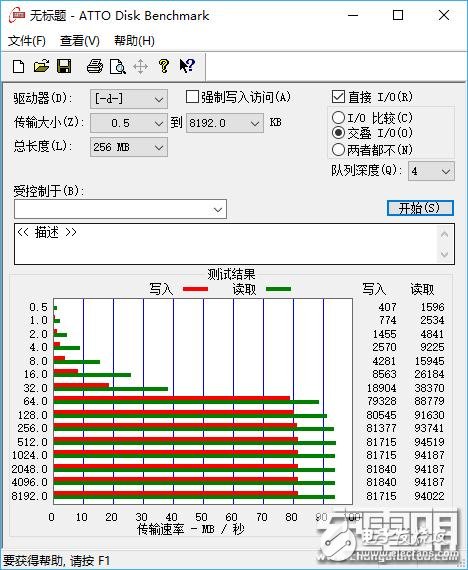Click the 传输速率 - MB / 秒 axis label

click(191, 529)
